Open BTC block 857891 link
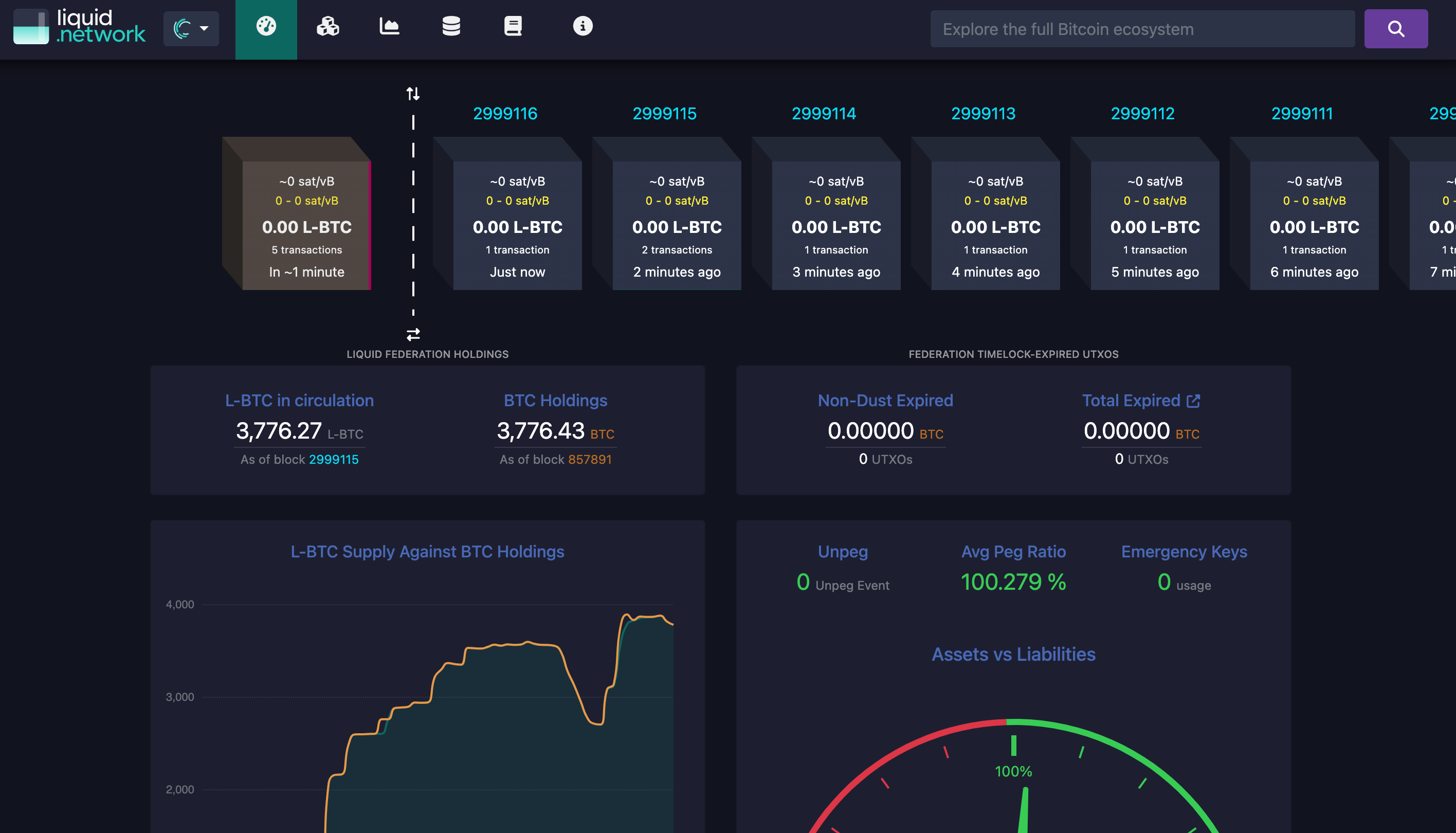The image size is (1456, 833). (590, 459)
